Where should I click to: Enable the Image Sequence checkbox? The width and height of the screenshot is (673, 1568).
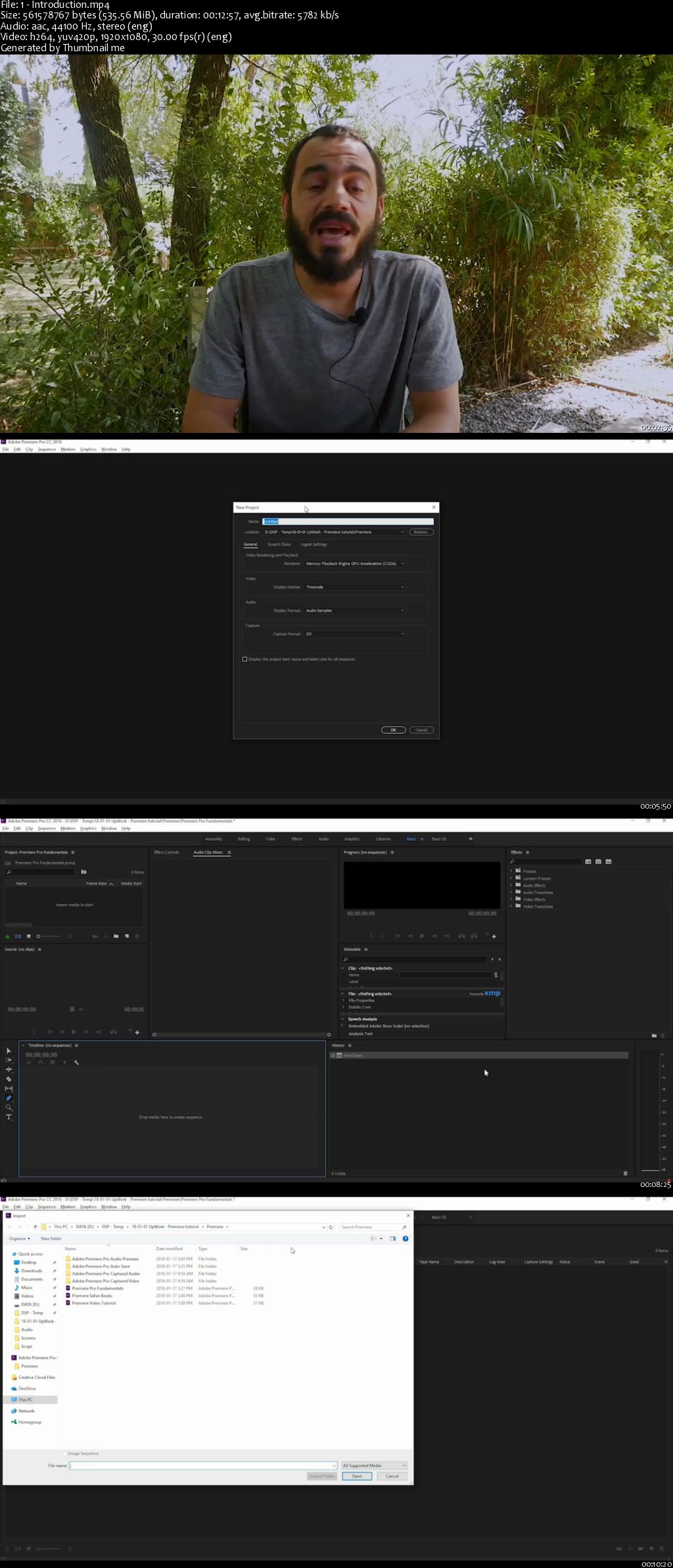tap(64, 1454)
